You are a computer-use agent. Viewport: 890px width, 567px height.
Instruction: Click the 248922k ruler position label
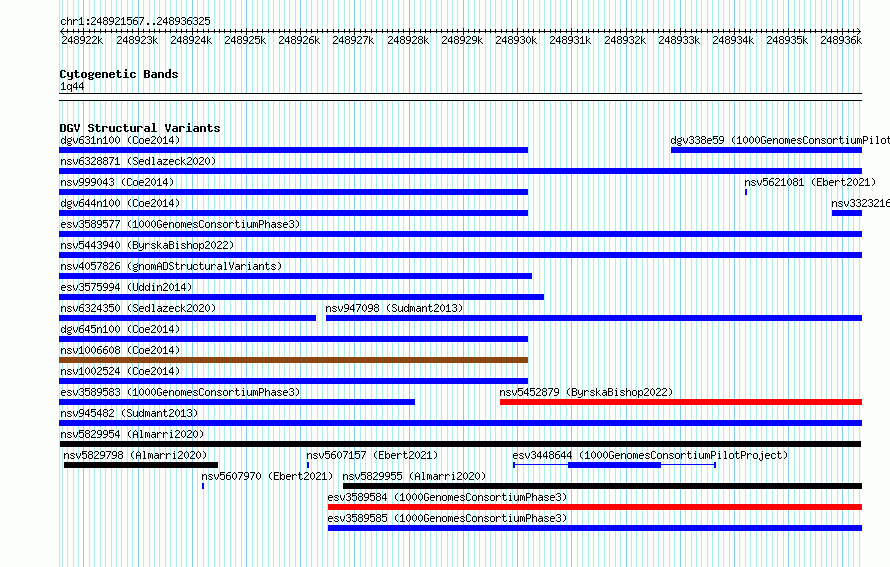point(82,40)
